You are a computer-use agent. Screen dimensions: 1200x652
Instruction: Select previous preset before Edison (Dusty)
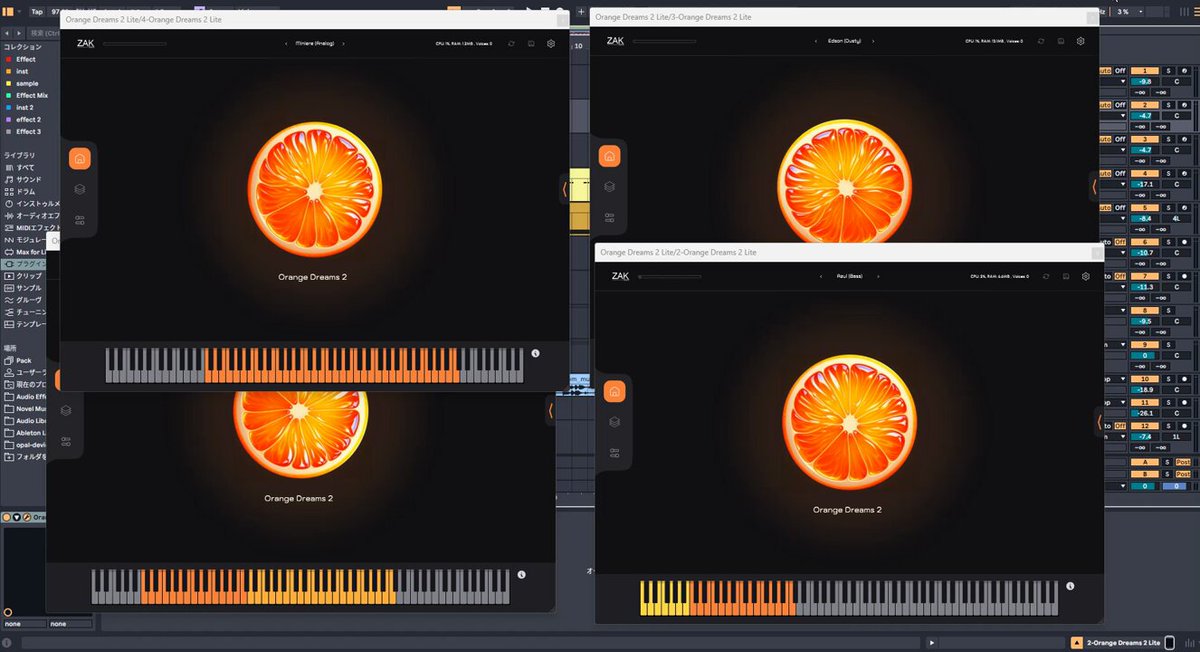pos(816,41)
